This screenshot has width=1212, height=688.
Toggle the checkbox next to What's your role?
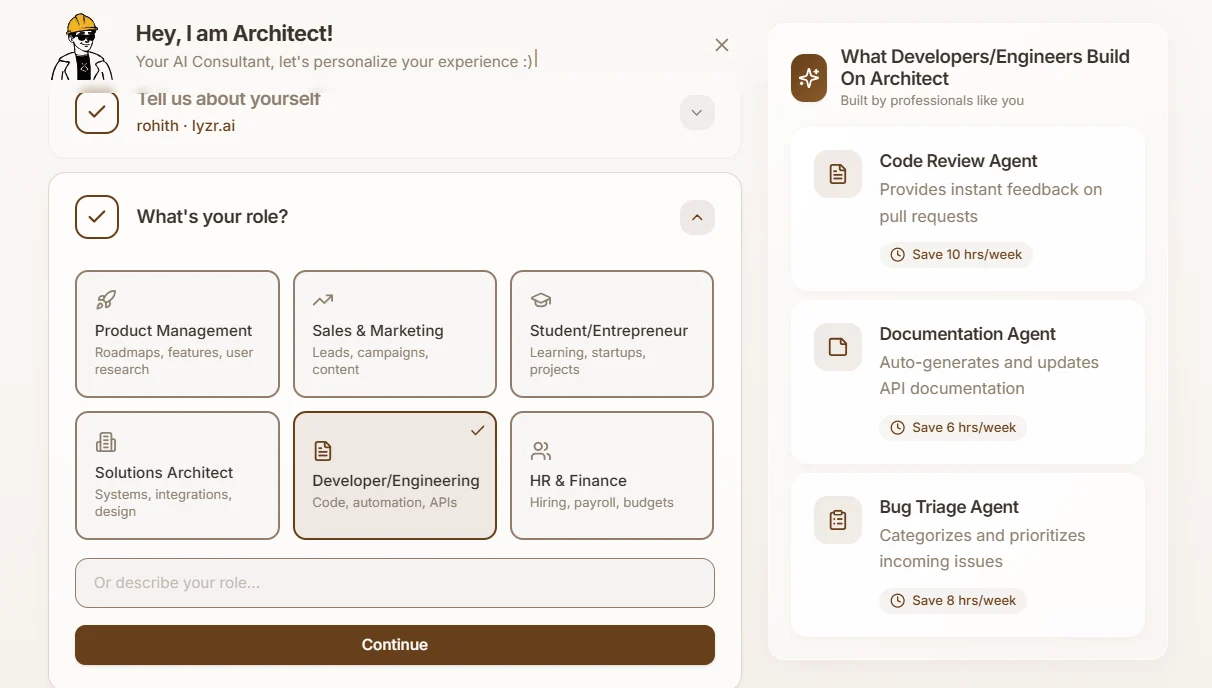click(x=97, y=217)
